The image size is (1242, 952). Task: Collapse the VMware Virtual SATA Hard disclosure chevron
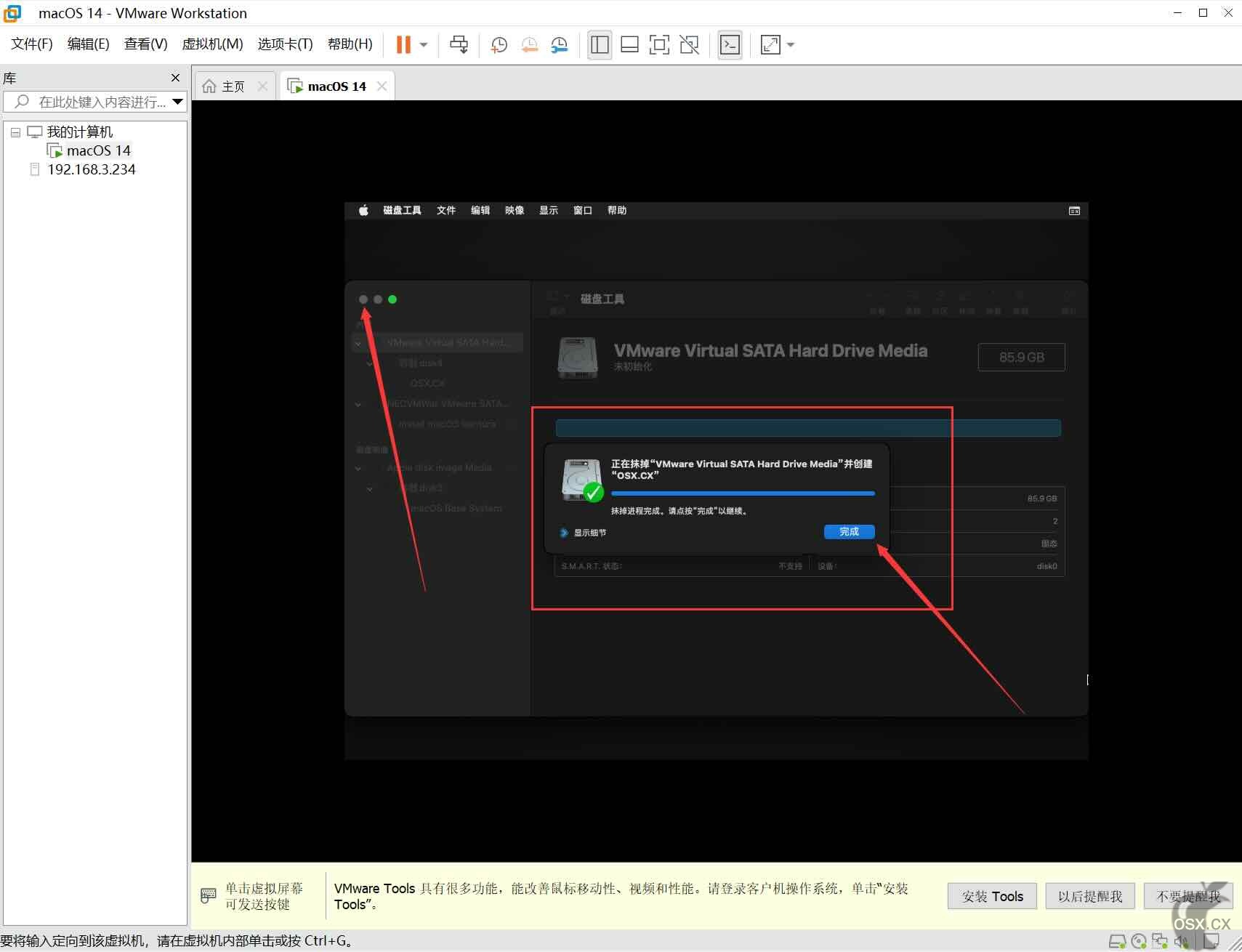click(x=358, y=342)
